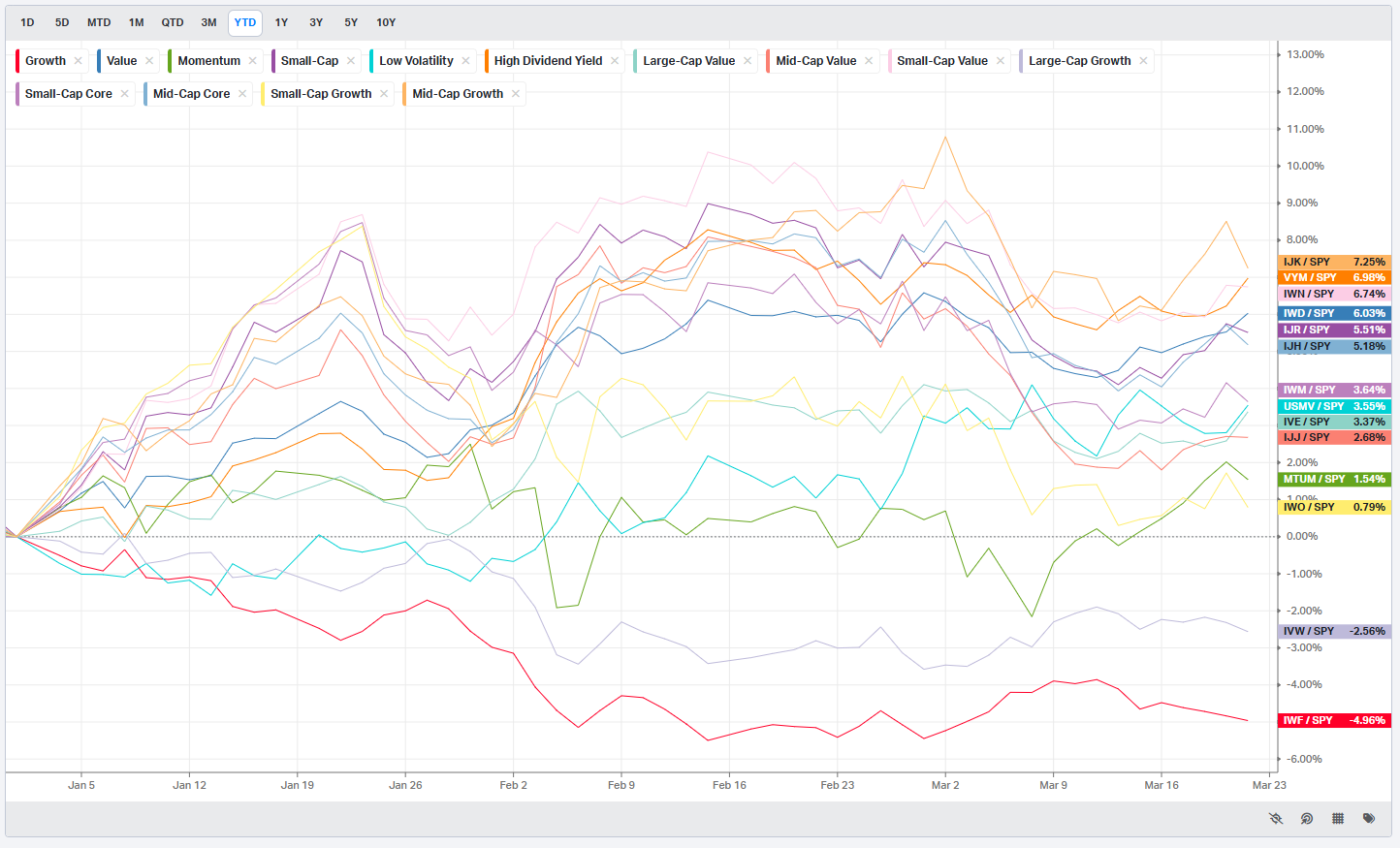Click the IWD / SPY 6.03% axis label
The image size is (1400, 848).
[1335, 313]
